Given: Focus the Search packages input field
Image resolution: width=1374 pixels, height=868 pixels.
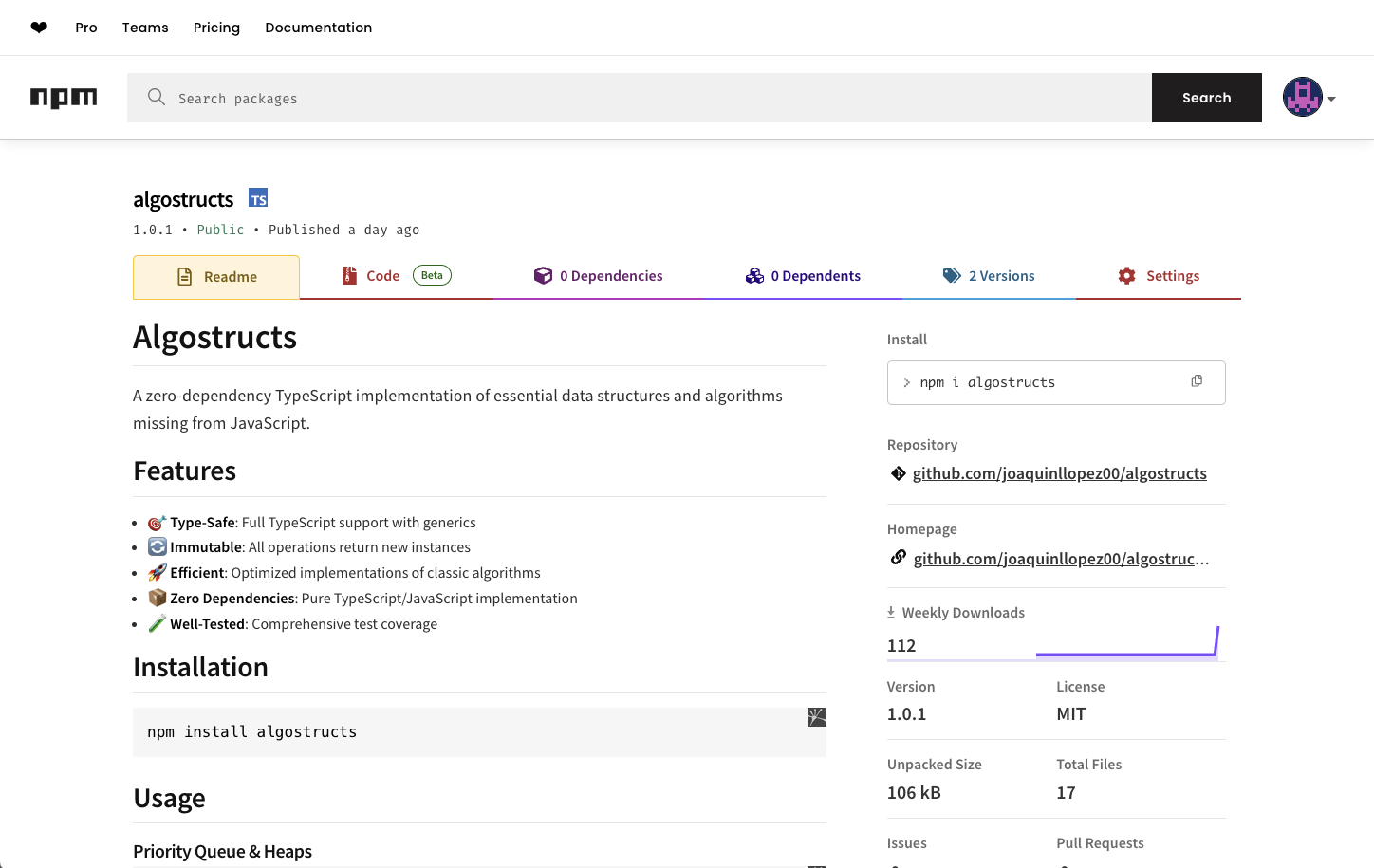Looking at the screenshot, I should [640, 98].
